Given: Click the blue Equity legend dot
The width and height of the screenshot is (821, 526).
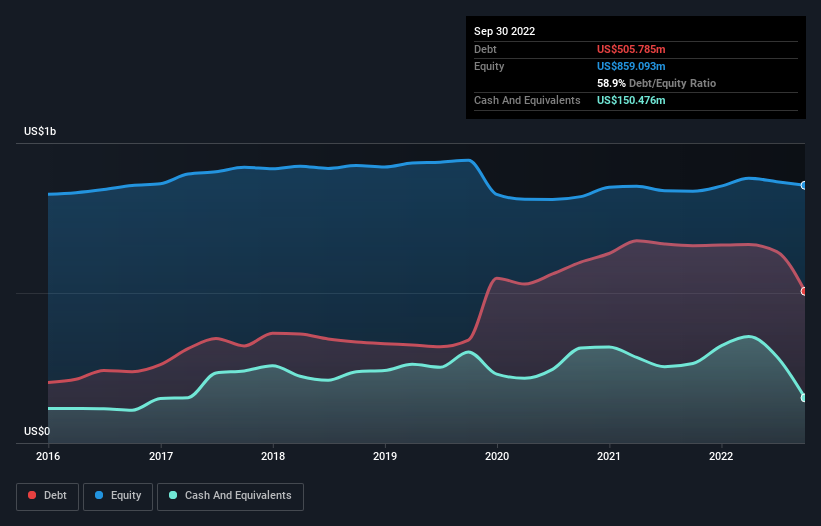Looking at the screenshot, I should point(99,495).
